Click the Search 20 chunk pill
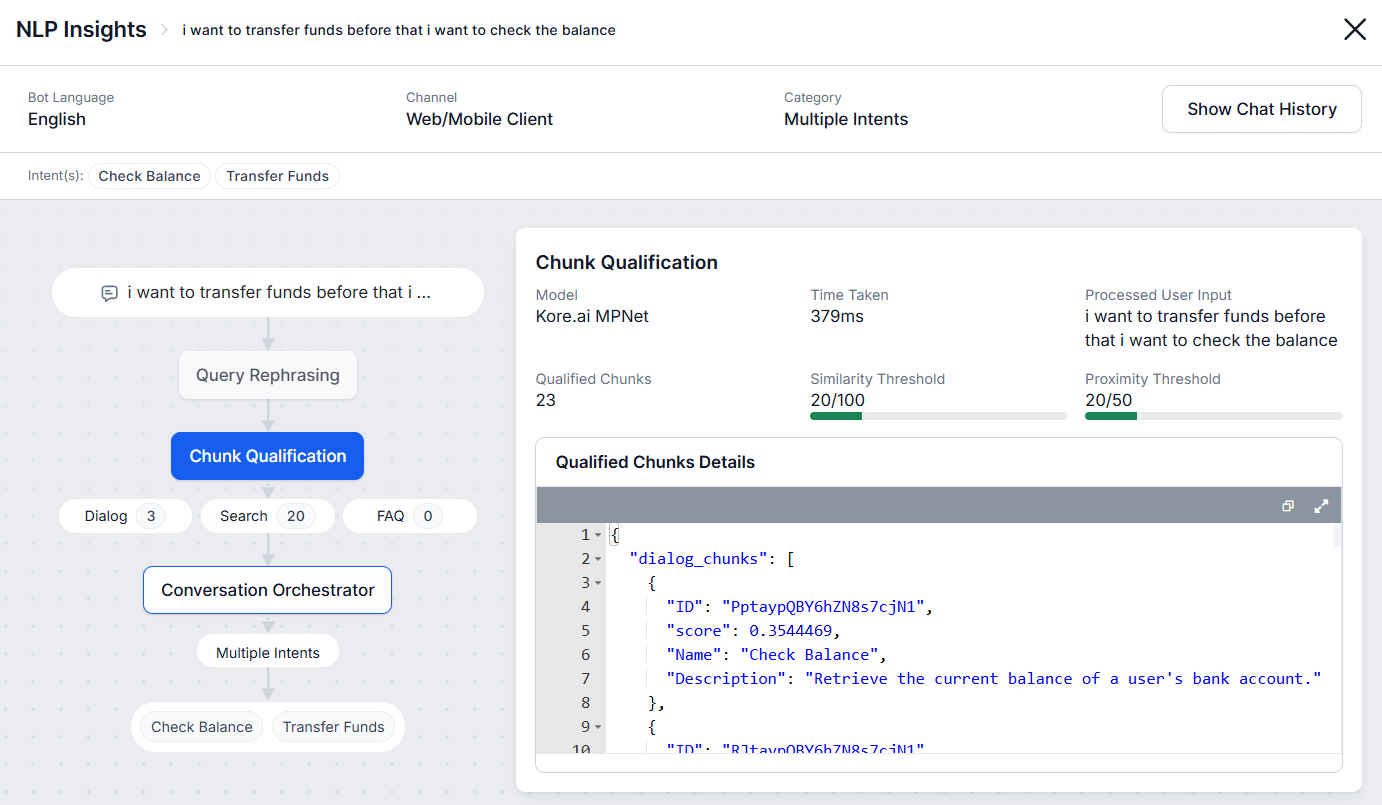 pos(268,516)
